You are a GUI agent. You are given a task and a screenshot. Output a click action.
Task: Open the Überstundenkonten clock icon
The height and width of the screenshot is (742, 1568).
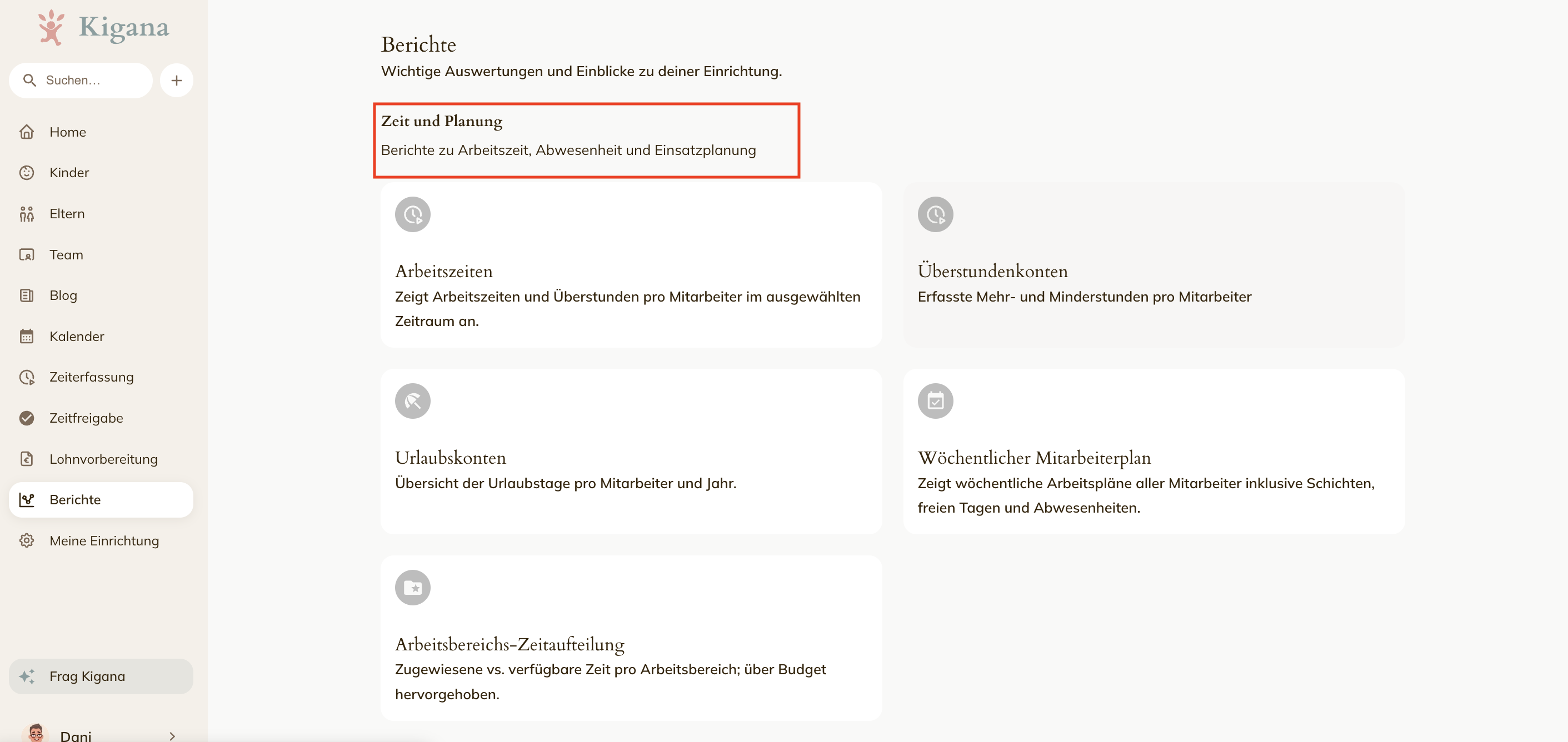coord(936,214)
